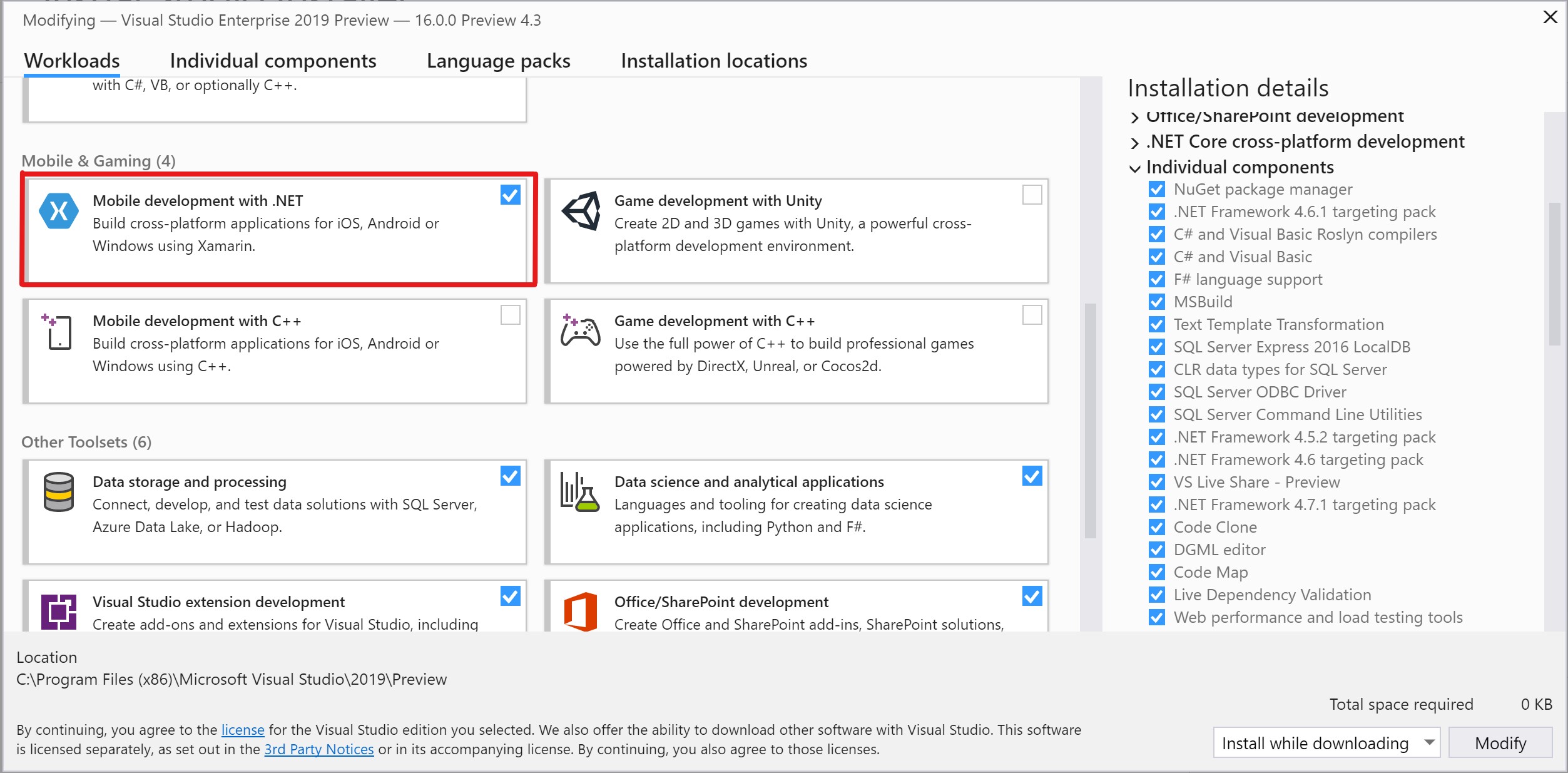Uncheck VS Live Share - Preview
The width and height of the screenshot is (1568, 773).
(x=1157, y=482)
